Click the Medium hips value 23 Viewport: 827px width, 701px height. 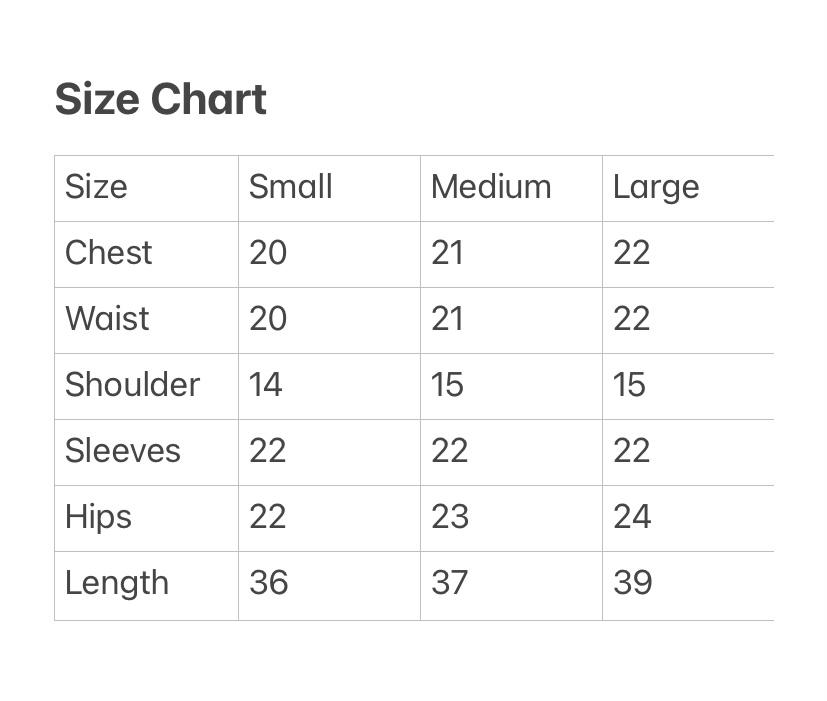click(449, 517)
